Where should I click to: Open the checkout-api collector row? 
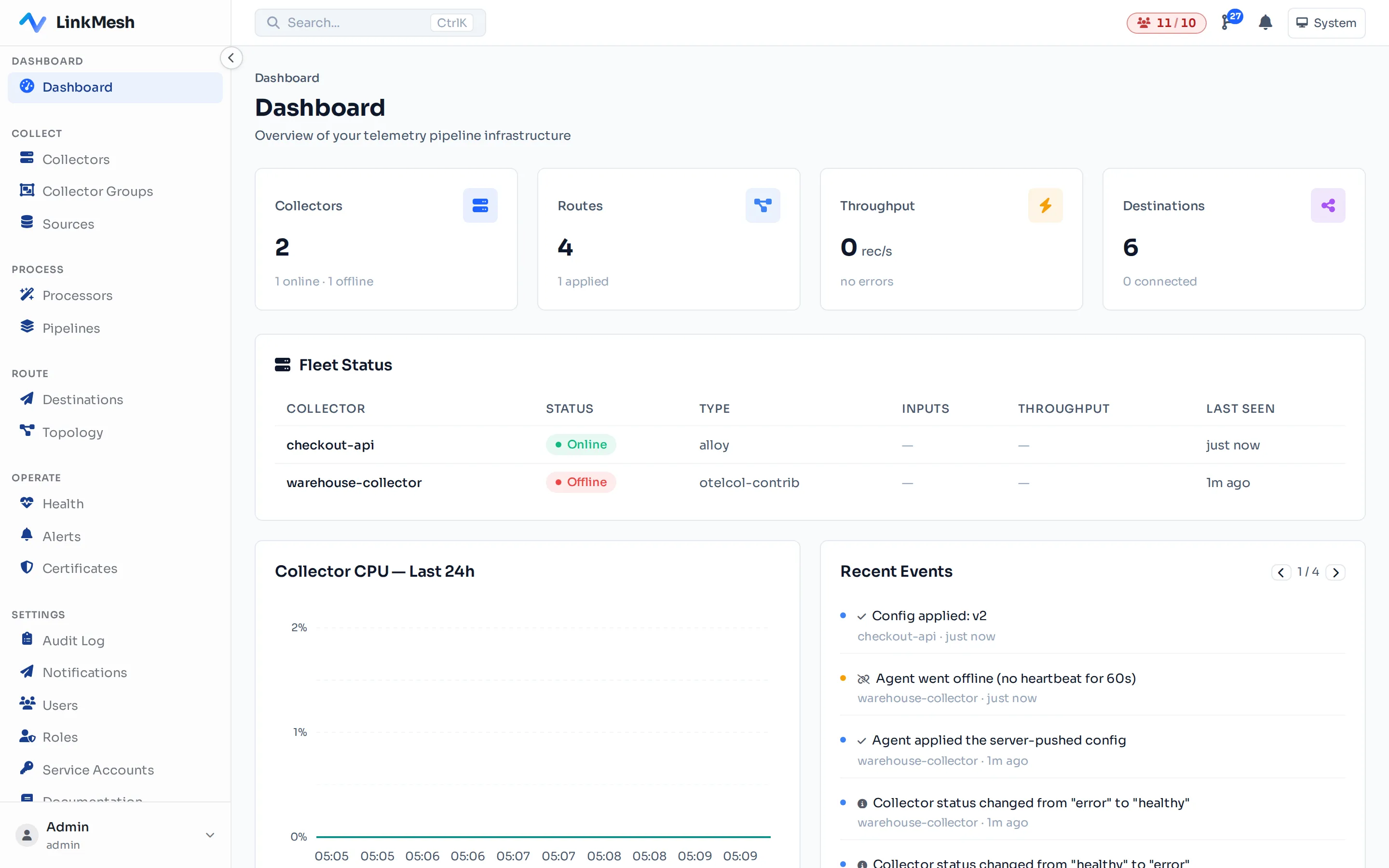(810, 445)
